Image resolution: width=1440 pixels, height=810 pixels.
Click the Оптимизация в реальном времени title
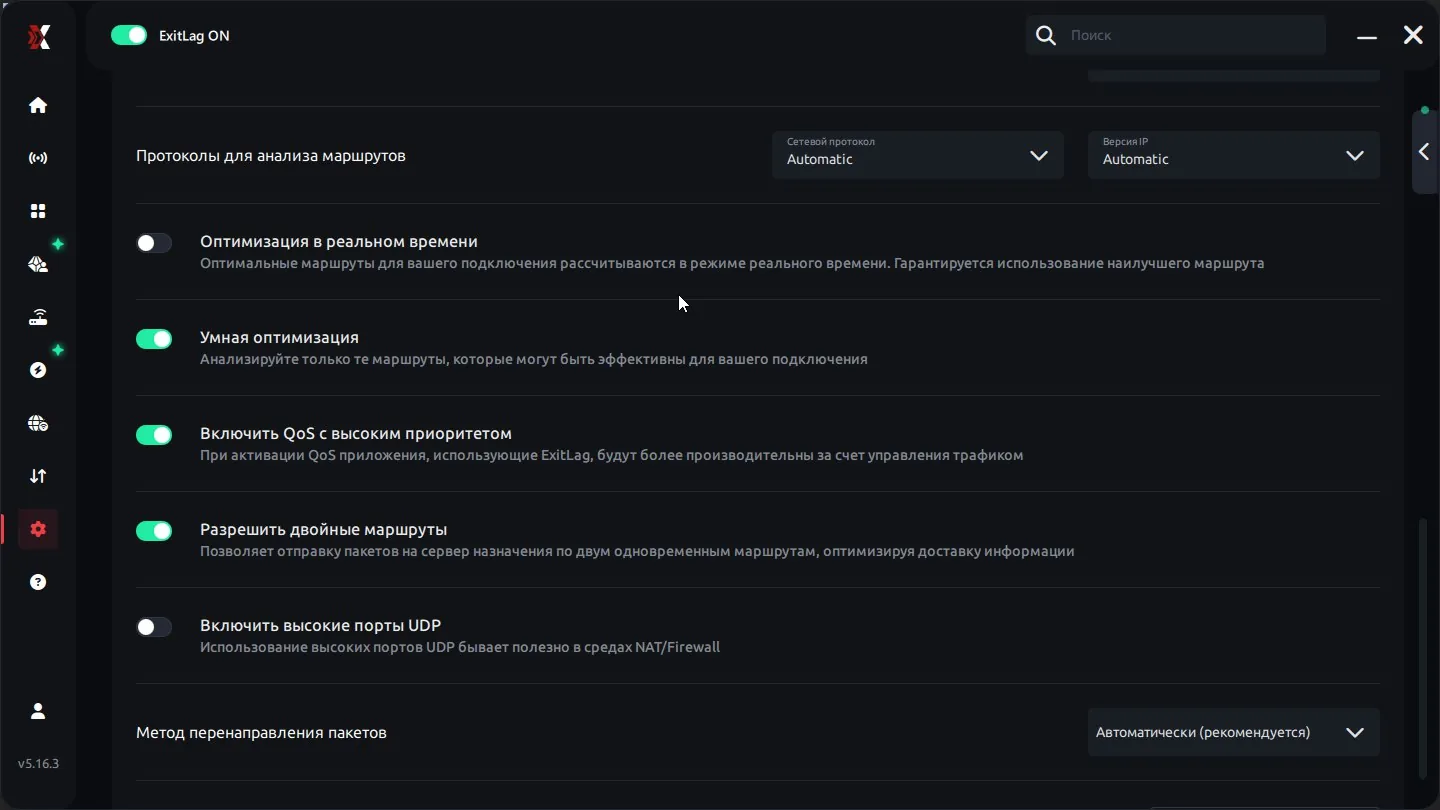point(339,242)
